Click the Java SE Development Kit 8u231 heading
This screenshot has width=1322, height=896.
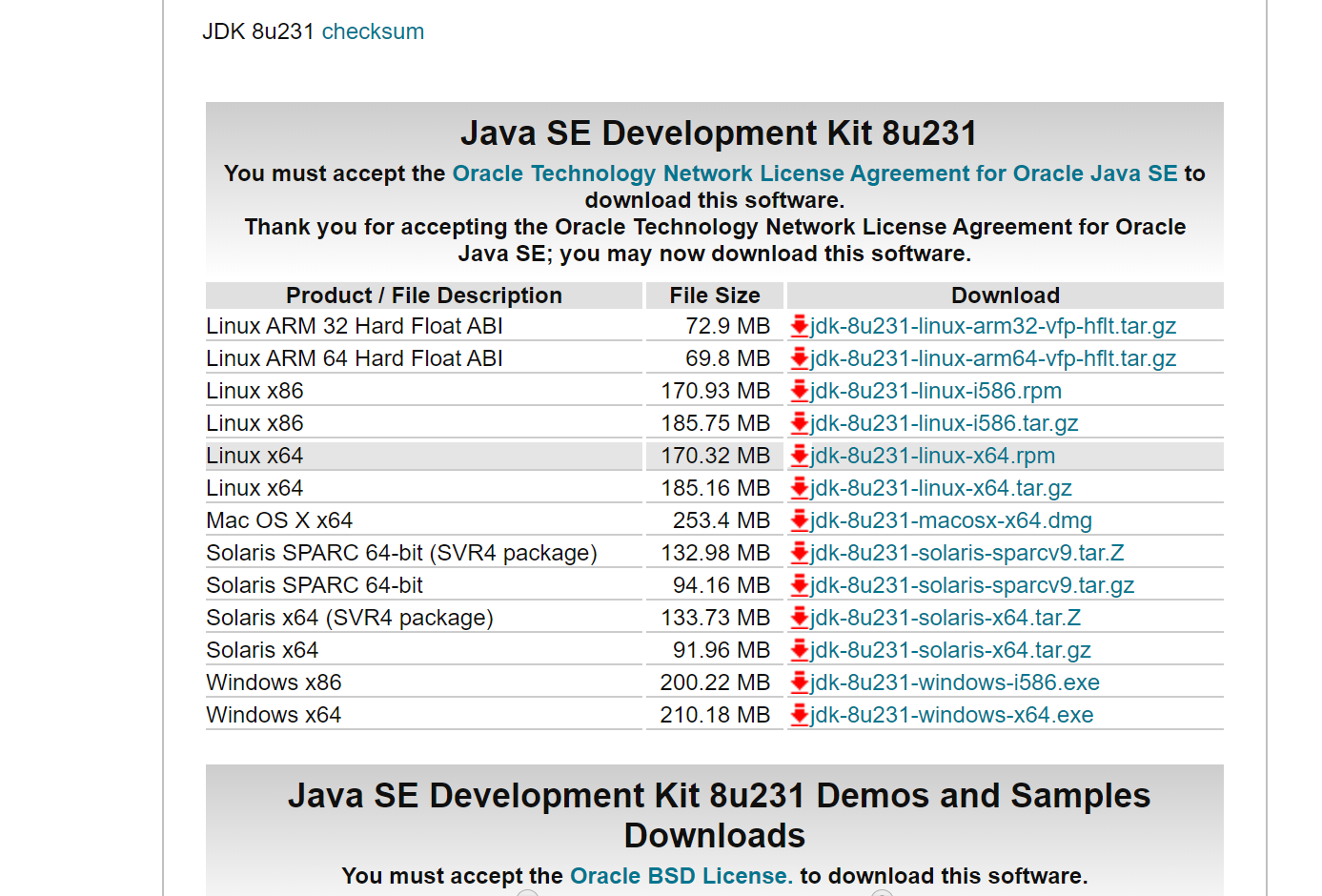[719, 133]
